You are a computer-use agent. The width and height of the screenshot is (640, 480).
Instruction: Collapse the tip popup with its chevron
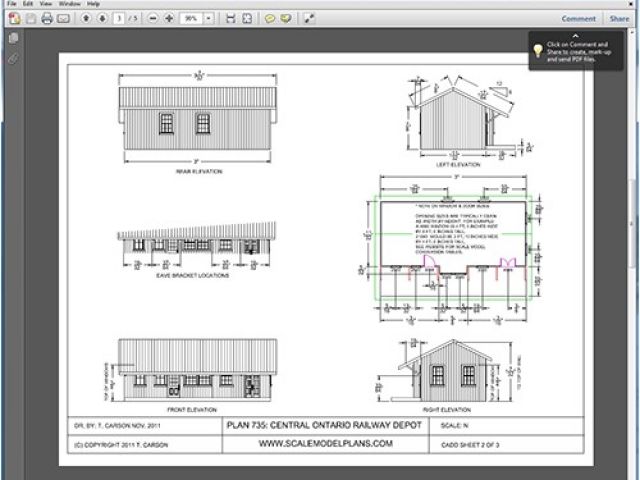tap(576, 36)
